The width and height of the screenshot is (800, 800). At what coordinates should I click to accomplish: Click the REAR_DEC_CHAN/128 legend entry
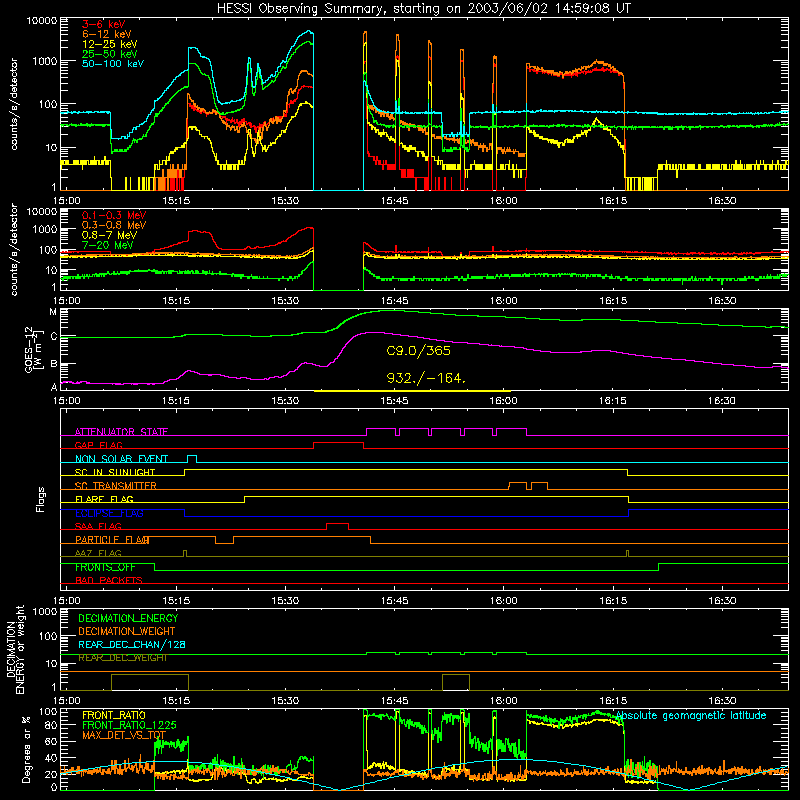click(x=132, y=644)
